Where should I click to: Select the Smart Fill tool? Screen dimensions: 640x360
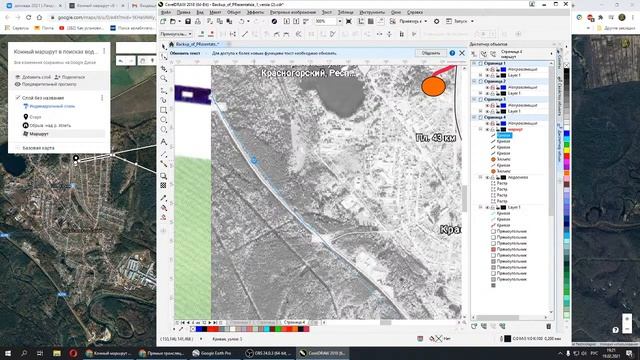pyautogui.click(x=164, y=218)
